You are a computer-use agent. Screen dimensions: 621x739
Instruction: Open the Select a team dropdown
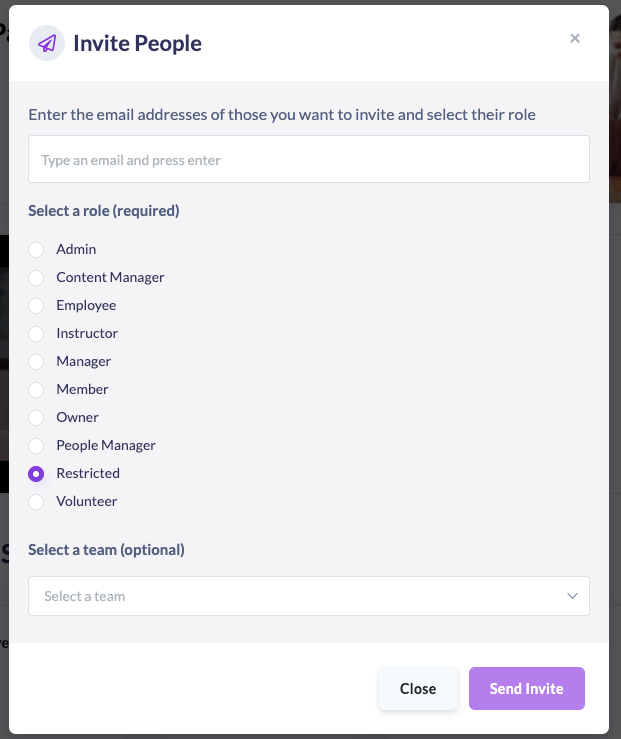point(300,596)
